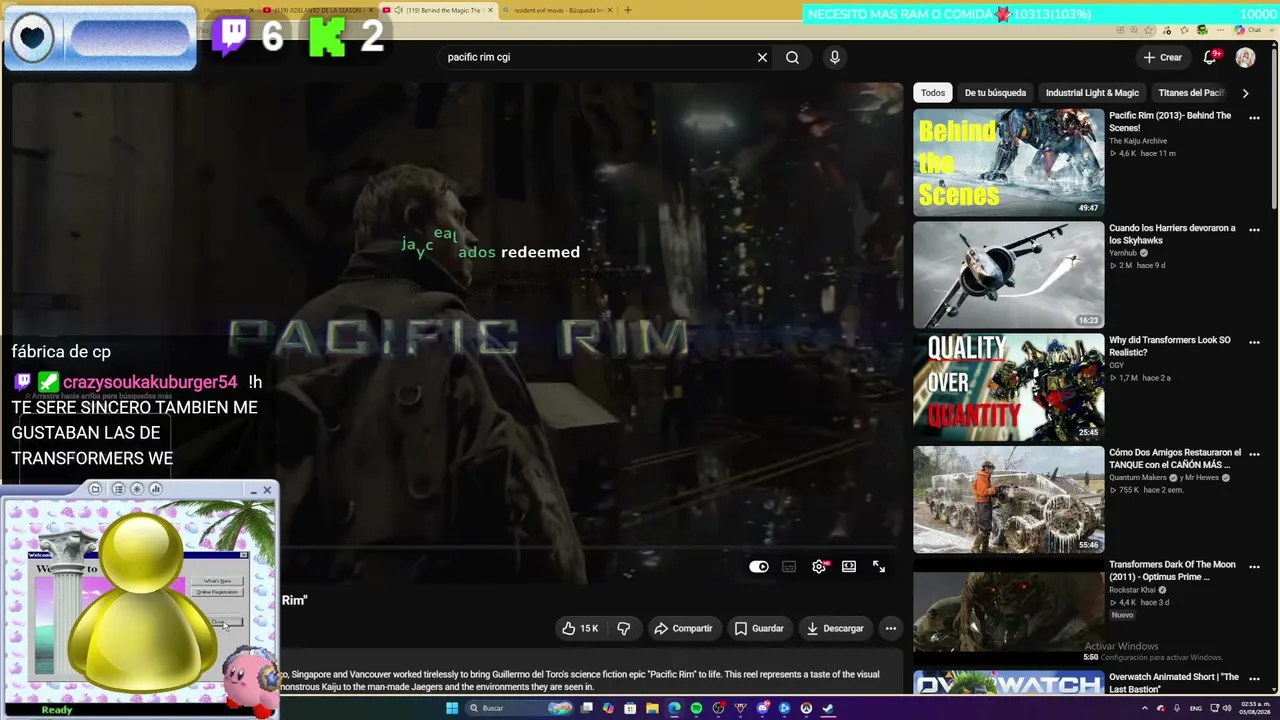Screen dimensions: 1280x720
Task: Click the sun-shaped icon in the overlay widget header
Action: 137,489
